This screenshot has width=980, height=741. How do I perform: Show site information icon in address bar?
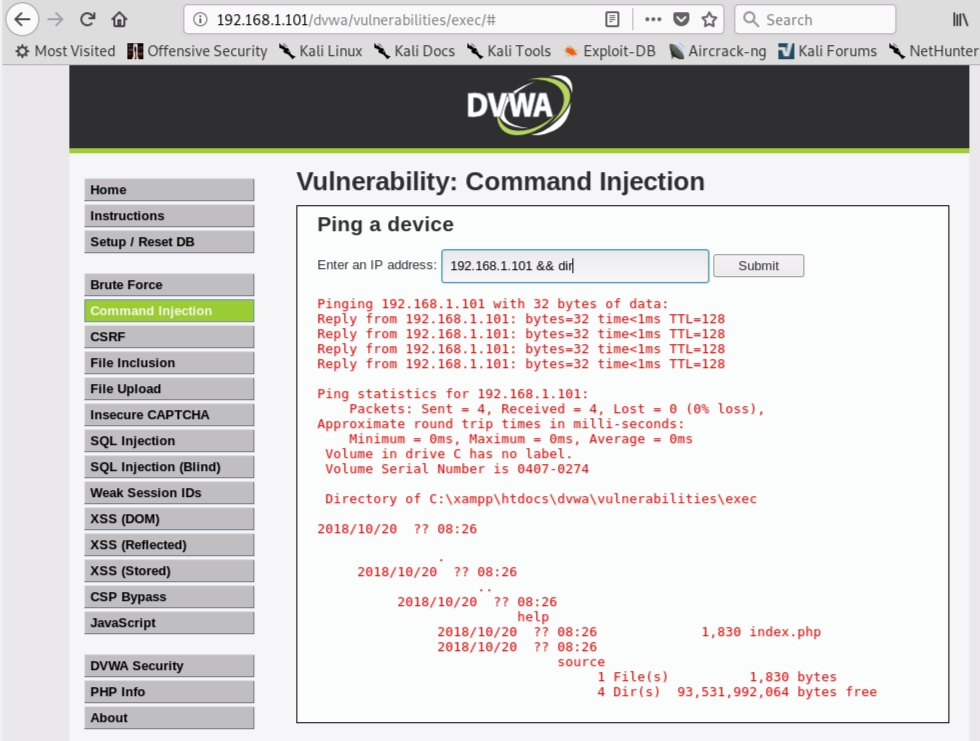click(x=200, y=20)
